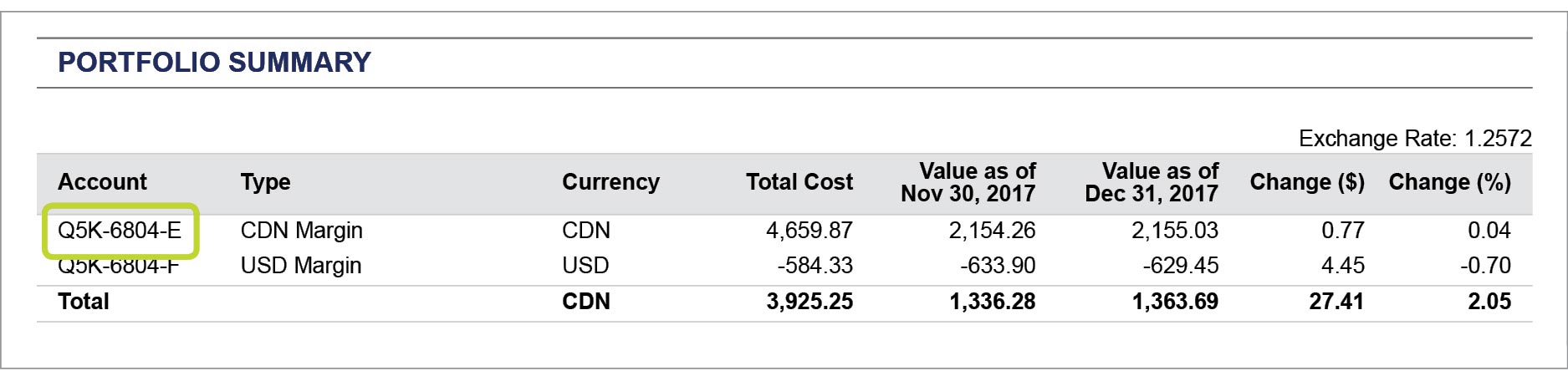The width and height of the screenshot is (1568, 371).
Task: Click the total change amount 27.41
Action: tap(1336, 302)
